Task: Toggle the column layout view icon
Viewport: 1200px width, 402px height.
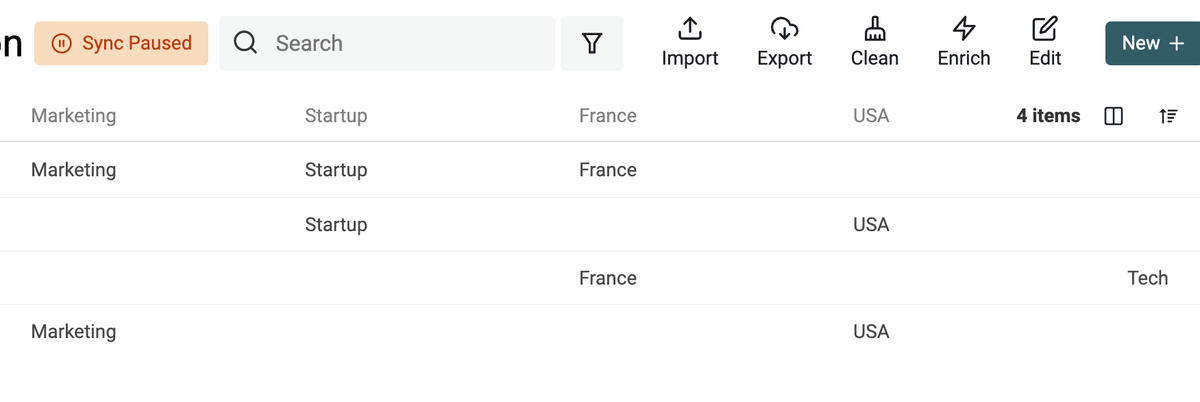Action: (x=1113, y=116)
